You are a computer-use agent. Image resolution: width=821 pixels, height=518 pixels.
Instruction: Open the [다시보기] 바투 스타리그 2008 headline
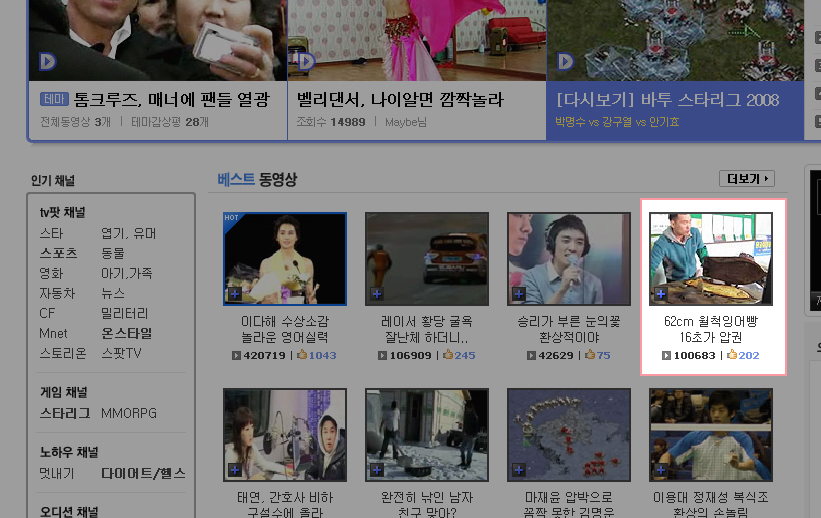(668, 100)
